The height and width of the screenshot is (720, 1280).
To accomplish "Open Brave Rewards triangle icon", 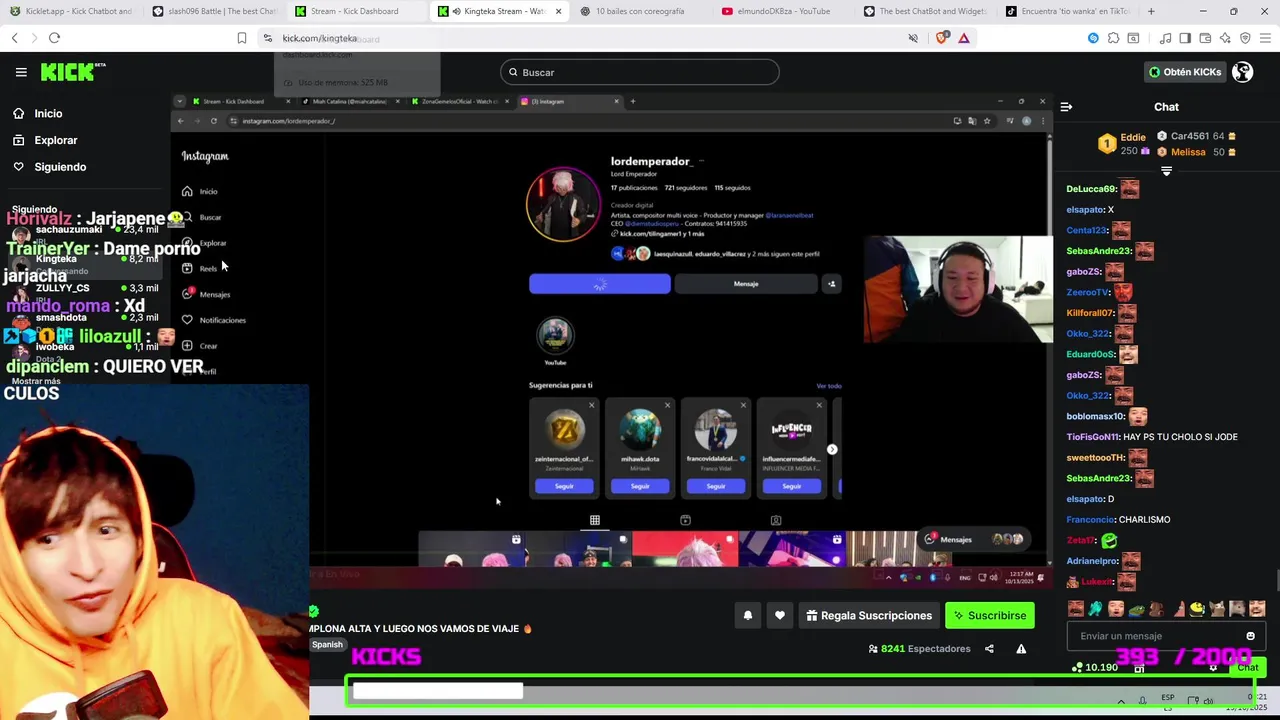I will pos(964,38).
